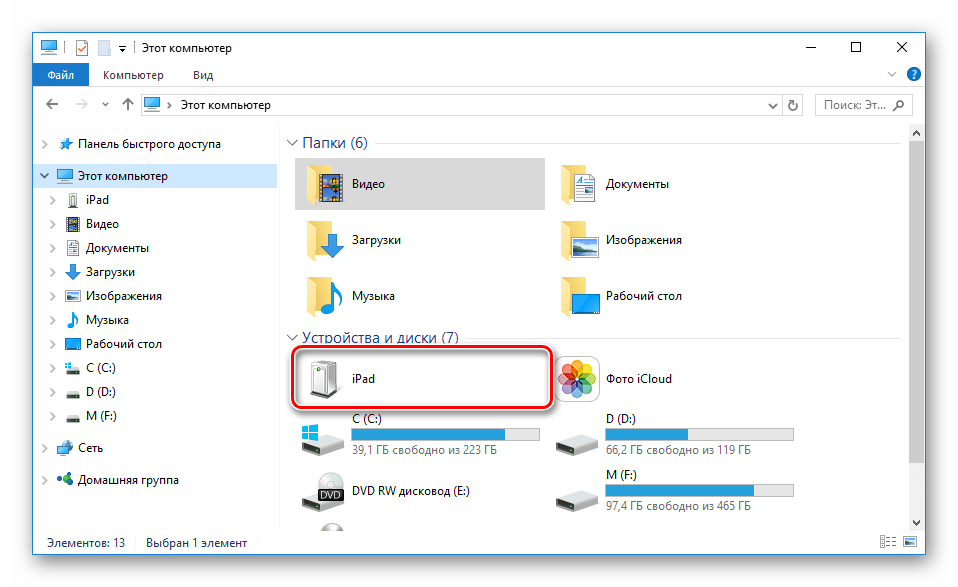
Task: Click the Help question mark icon
Action: [x=913, y=75]
